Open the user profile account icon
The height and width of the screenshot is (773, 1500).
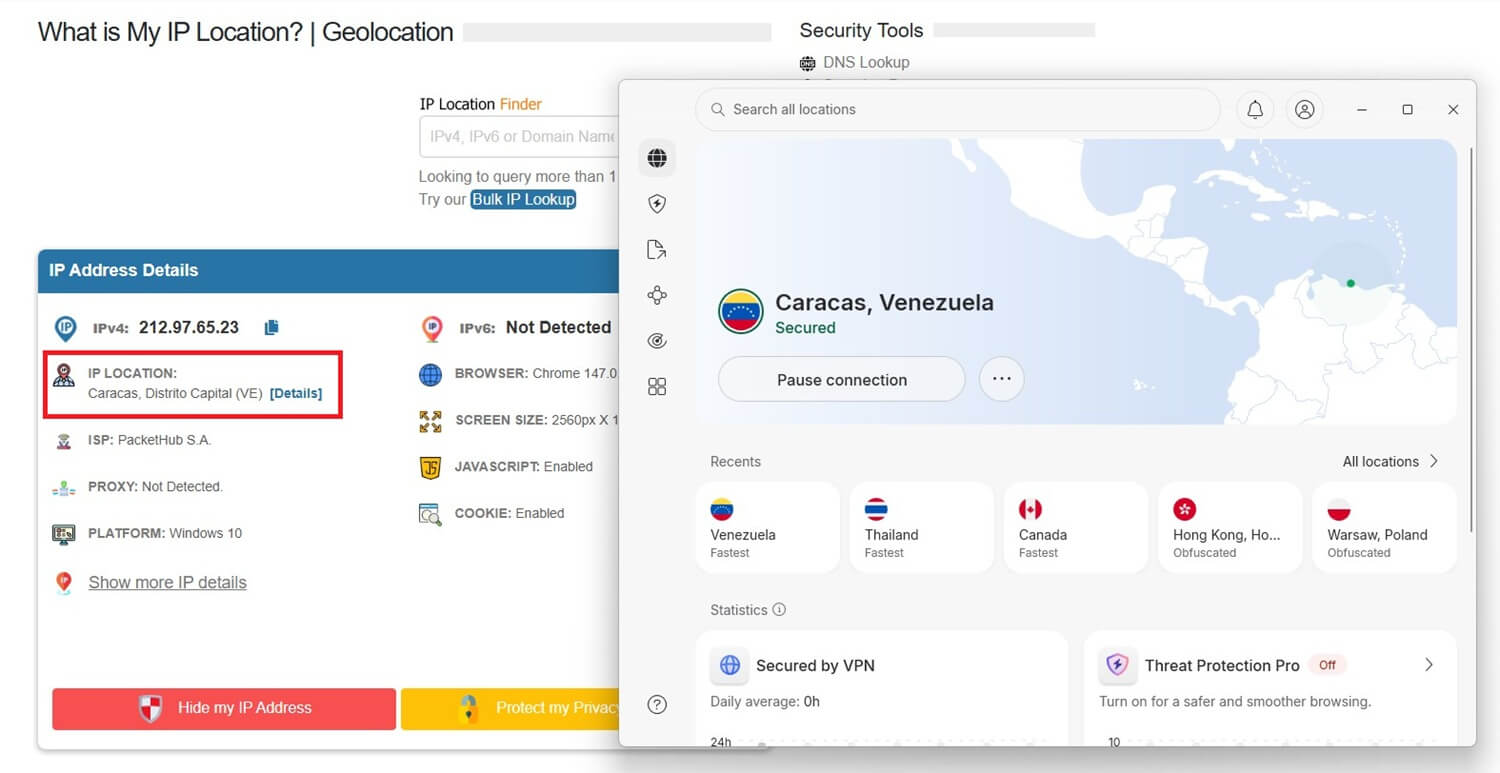coord(1304,109)
